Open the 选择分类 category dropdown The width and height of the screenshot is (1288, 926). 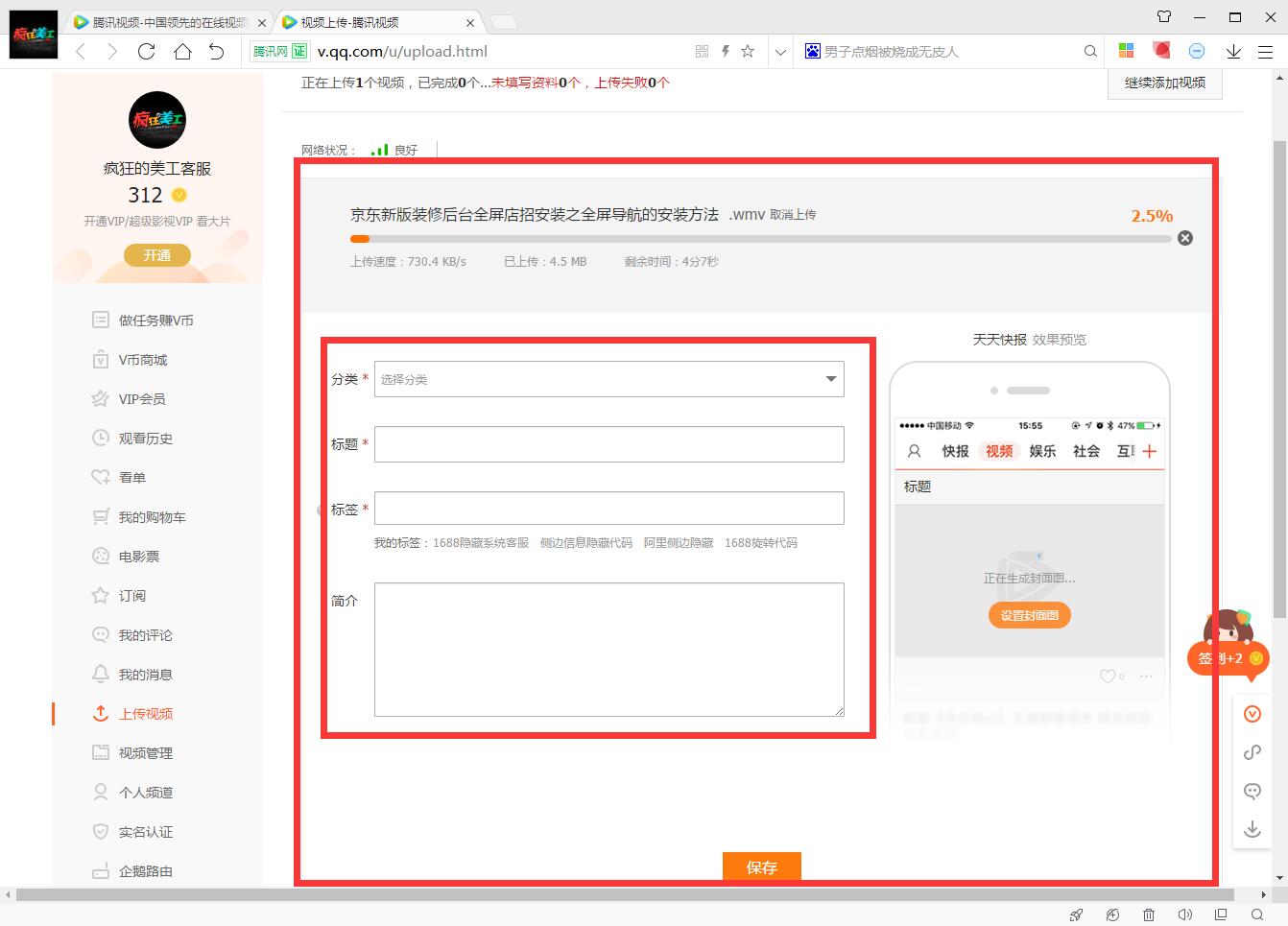coord(609,379)
